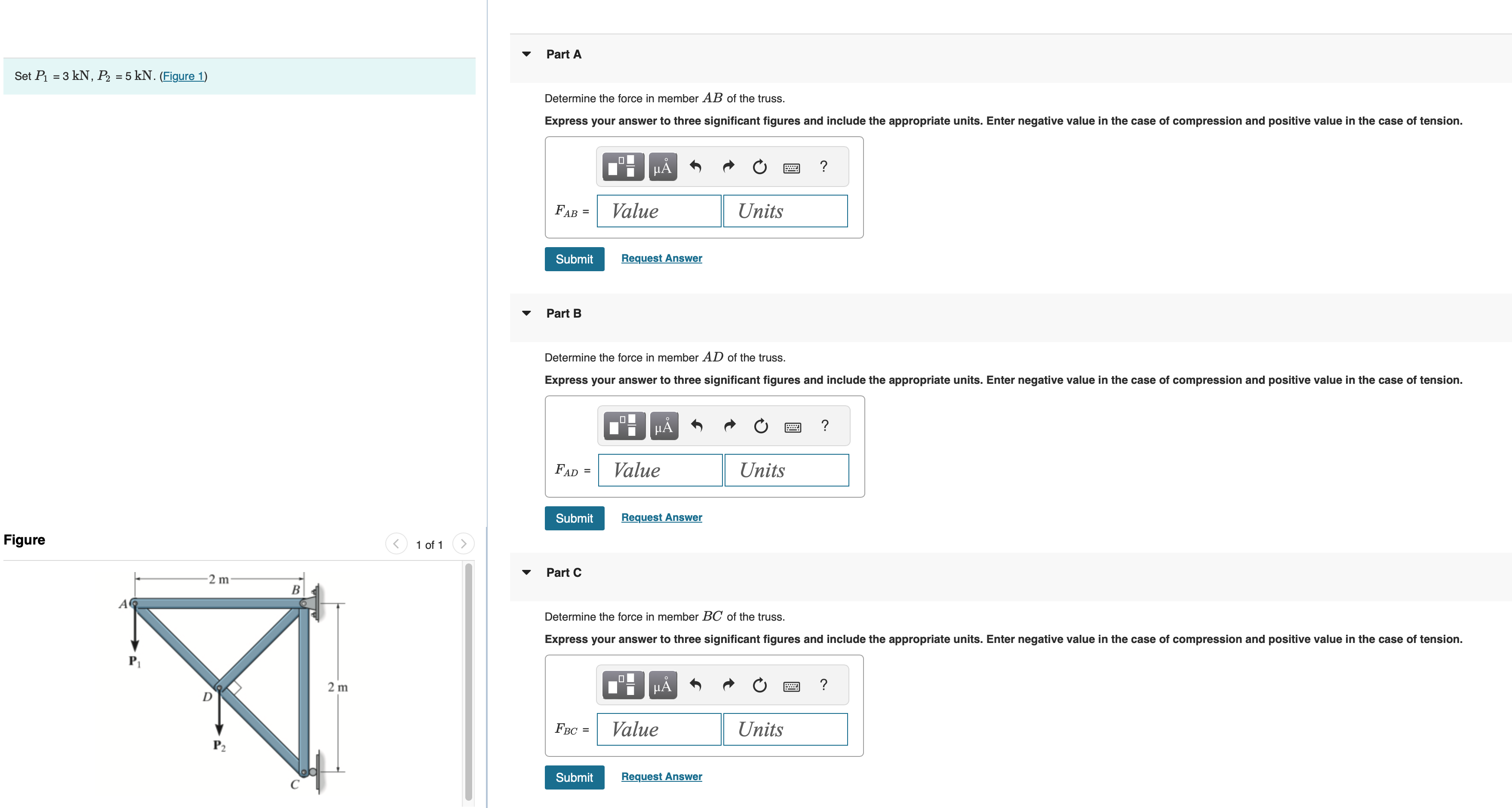This screenshot has height=808, width=1512.
Task: Go to previous figure with left chevron
Action: [396, 544]
